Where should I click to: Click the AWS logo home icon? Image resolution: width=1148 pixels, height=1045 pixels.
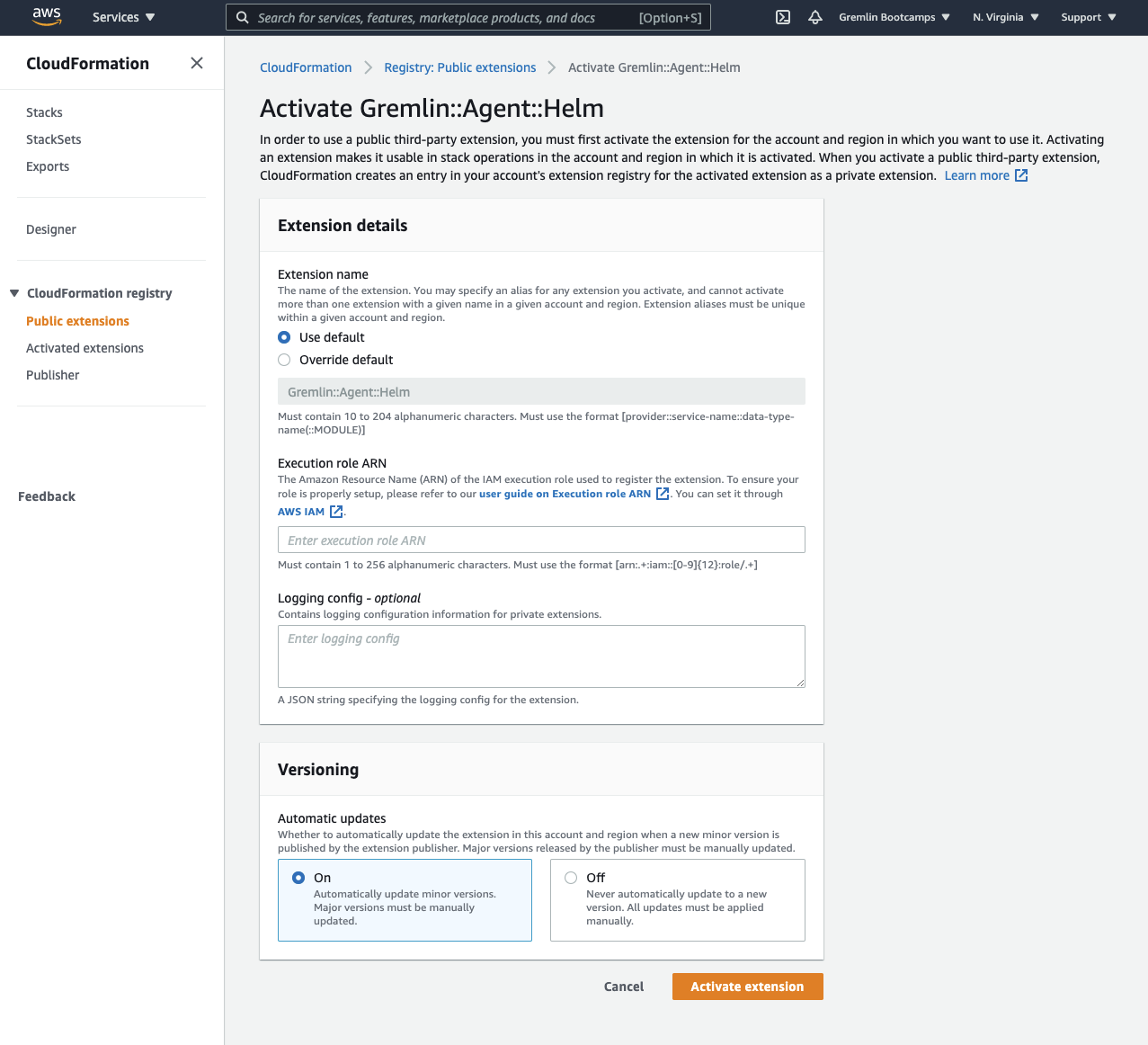pos(47,17)
